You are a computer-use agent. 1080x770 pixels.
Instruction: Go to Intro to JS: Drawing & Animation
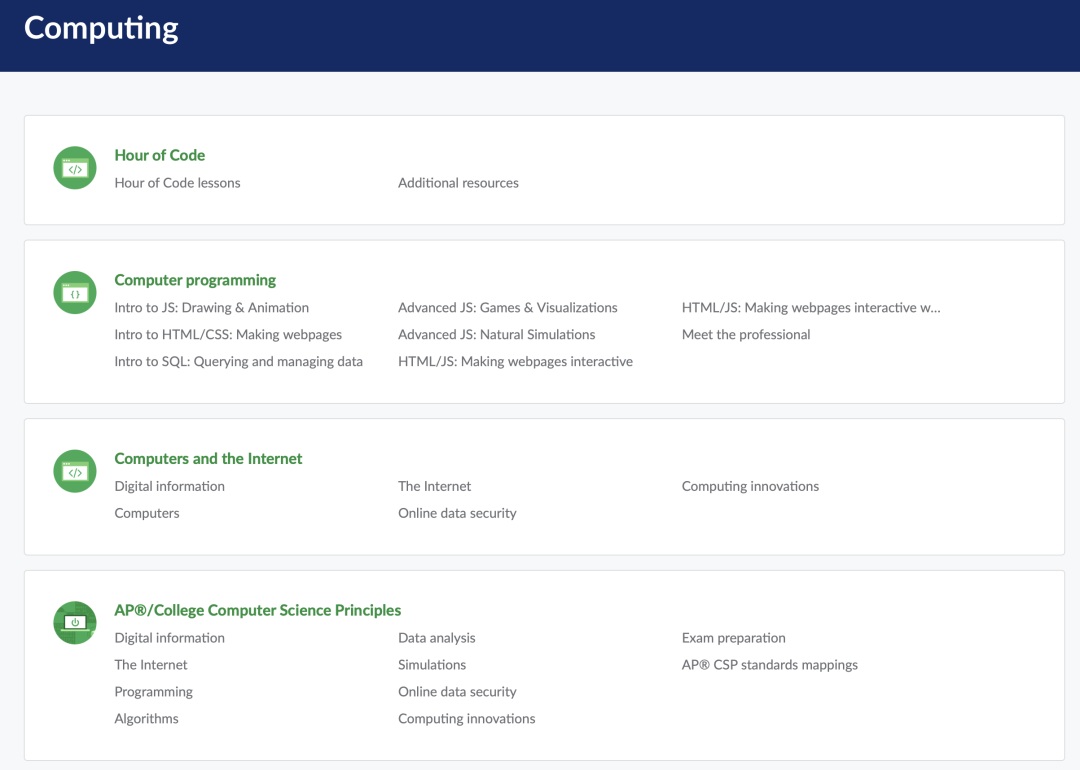click(x=211, y=307)
